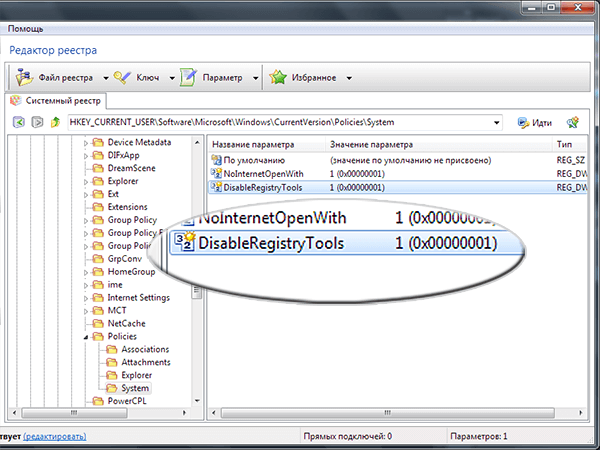Expand the HomeGroup tree node

(86, 272)
